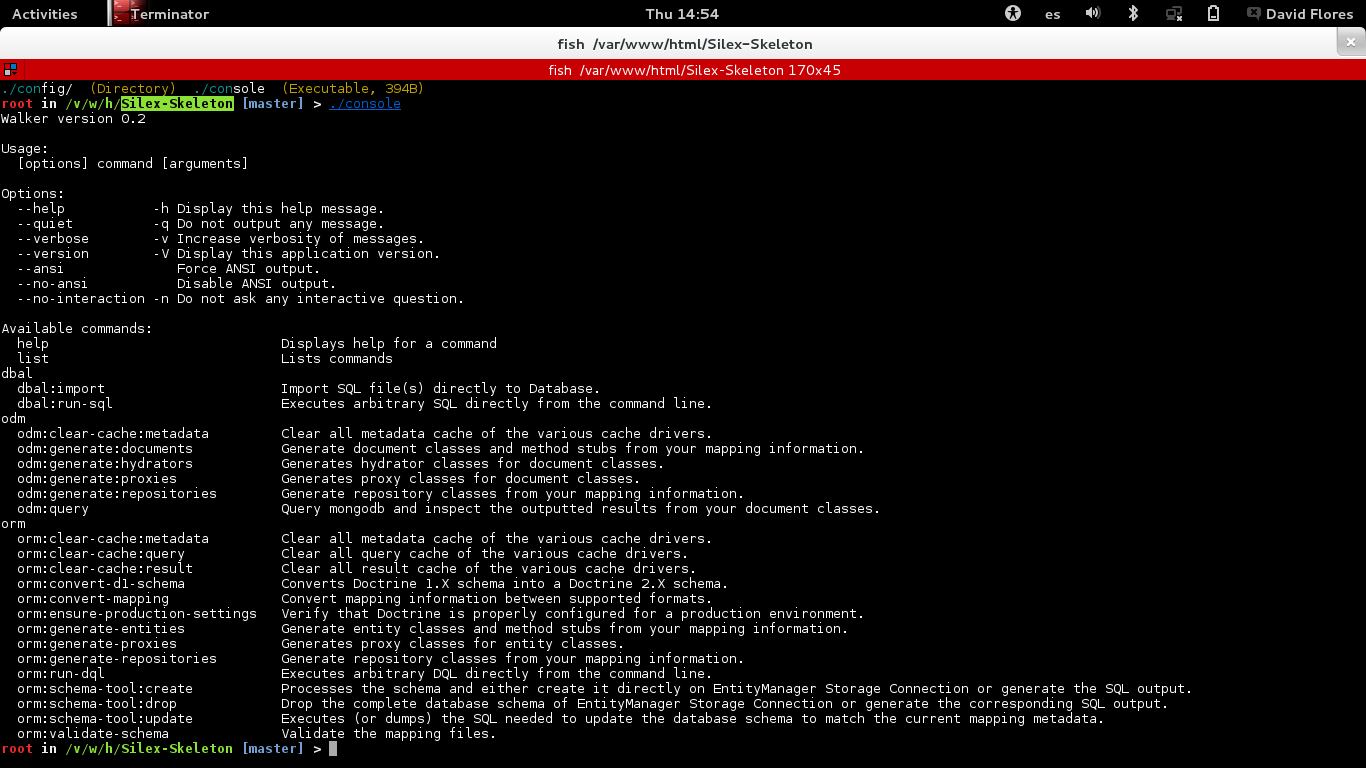Viewport: 1366px width, 768px height.
Task: Open the 'es' keyboard layout selector
Action: point(1053,14)
